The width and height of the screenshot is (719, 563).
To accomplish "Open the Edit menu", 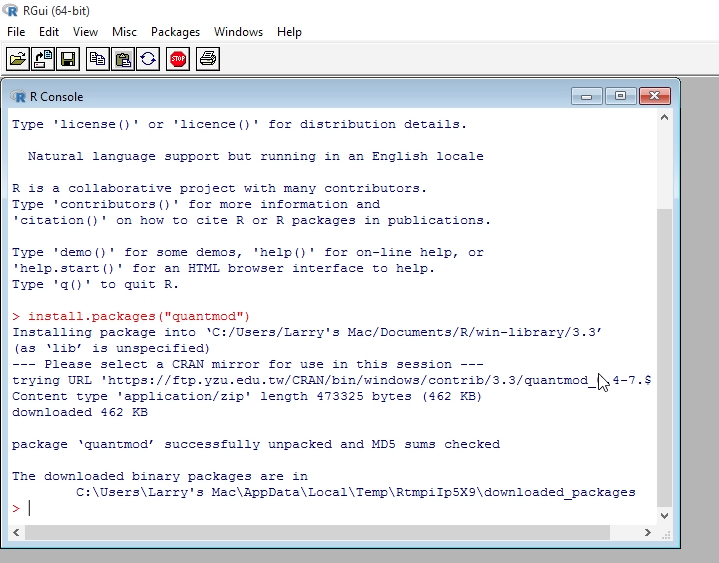I will [x=49, y=32].
